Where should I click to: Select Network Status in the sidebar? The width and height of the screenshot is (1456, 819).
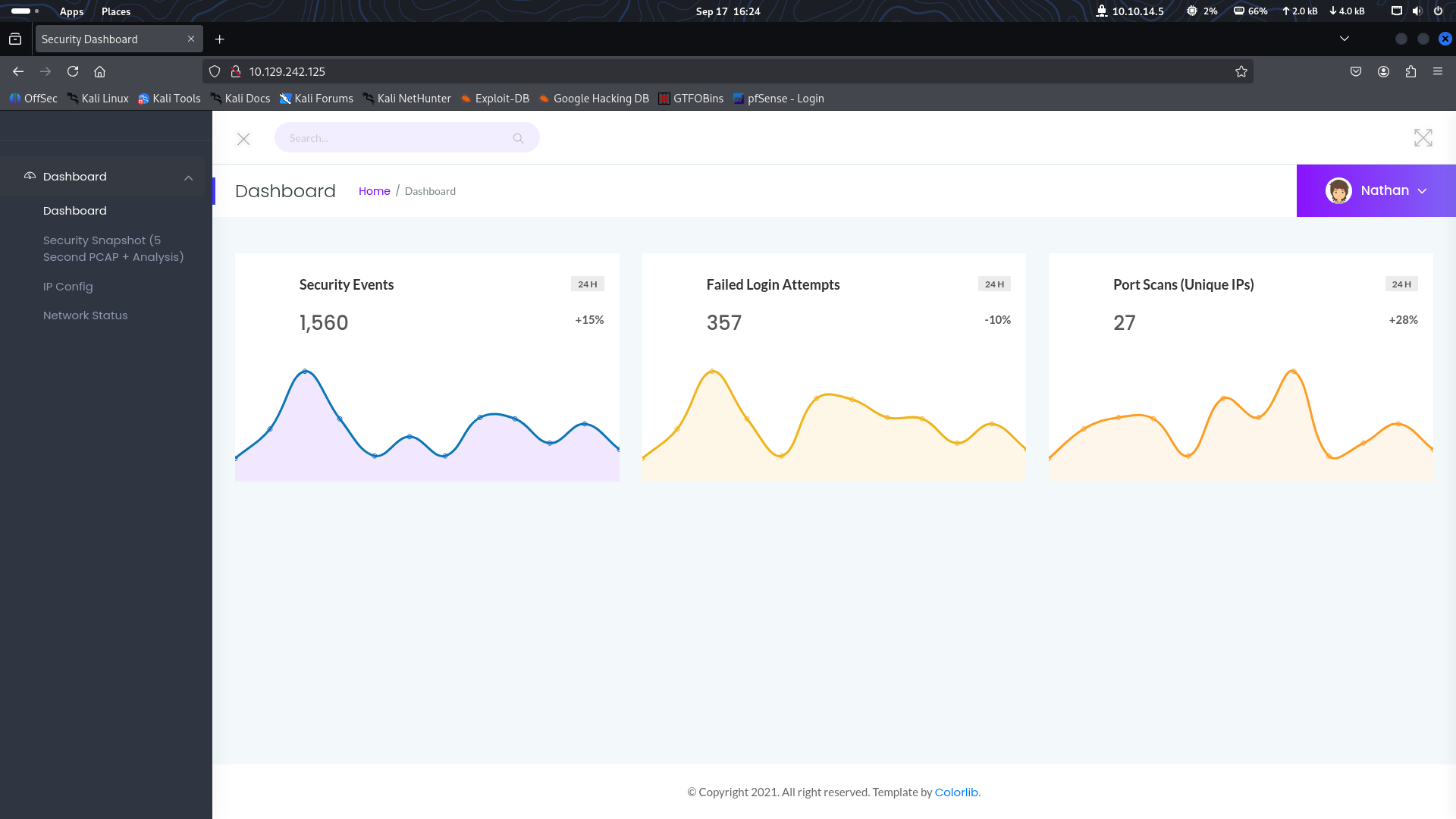point(85,315)
